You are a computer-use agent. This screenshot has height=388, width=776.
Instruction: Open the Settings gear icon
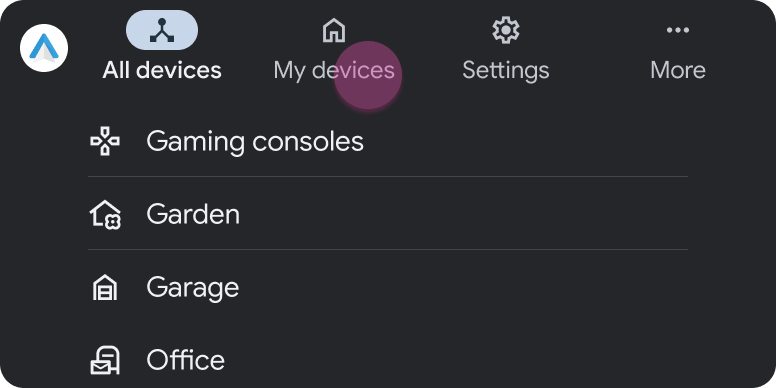506,30
